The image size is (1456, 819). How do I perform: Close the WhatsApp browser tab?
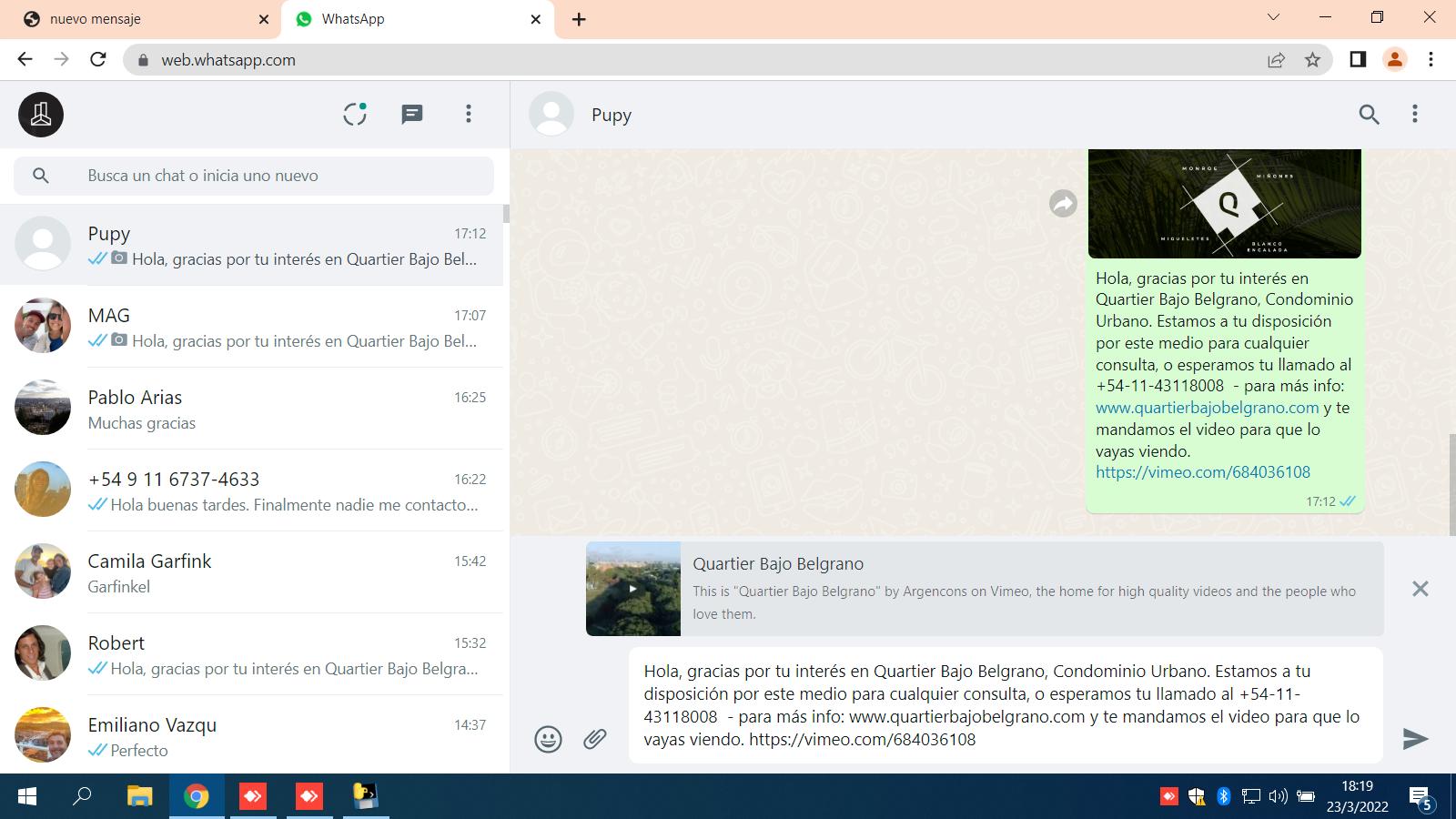click(536, 19)
